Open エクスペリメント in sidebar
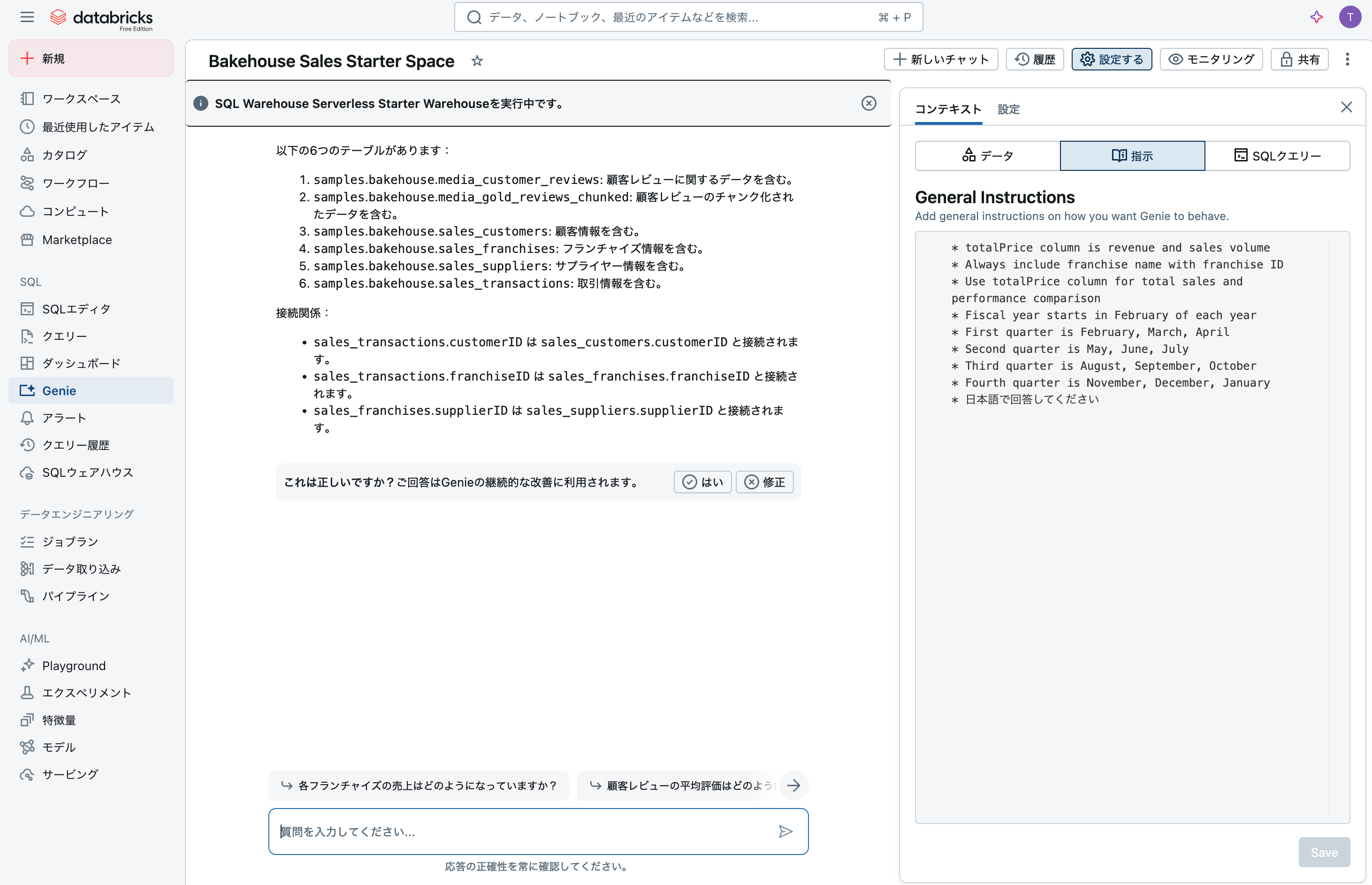Image resolution: width=1372 pixels, height=885 pixels. click(x=91, y=693)
